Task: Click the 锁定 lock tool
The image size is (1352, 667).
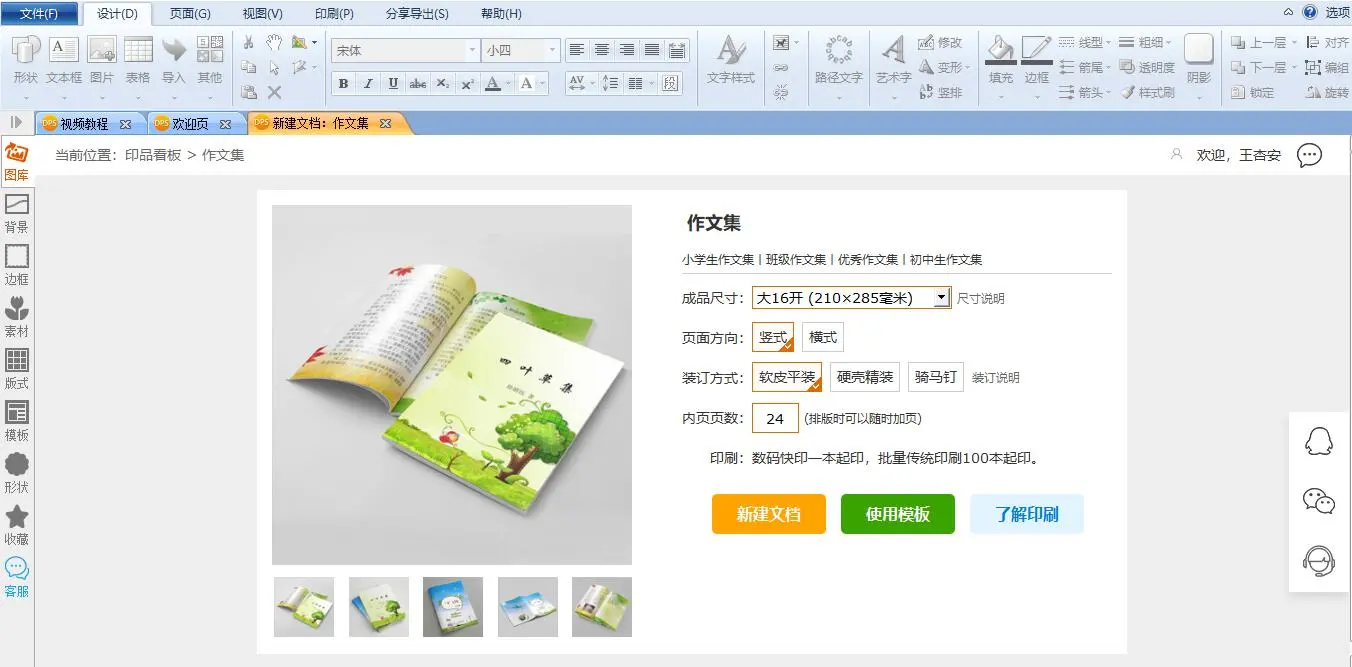Action: 1253,92
